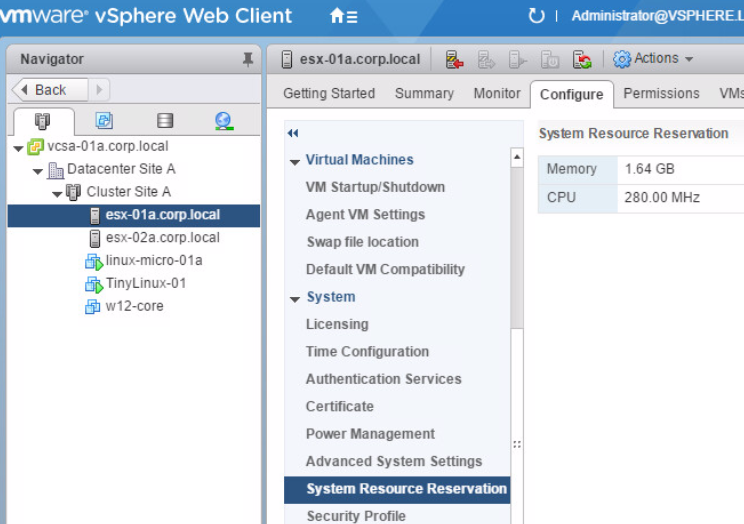Open the Summary tab

424,94
